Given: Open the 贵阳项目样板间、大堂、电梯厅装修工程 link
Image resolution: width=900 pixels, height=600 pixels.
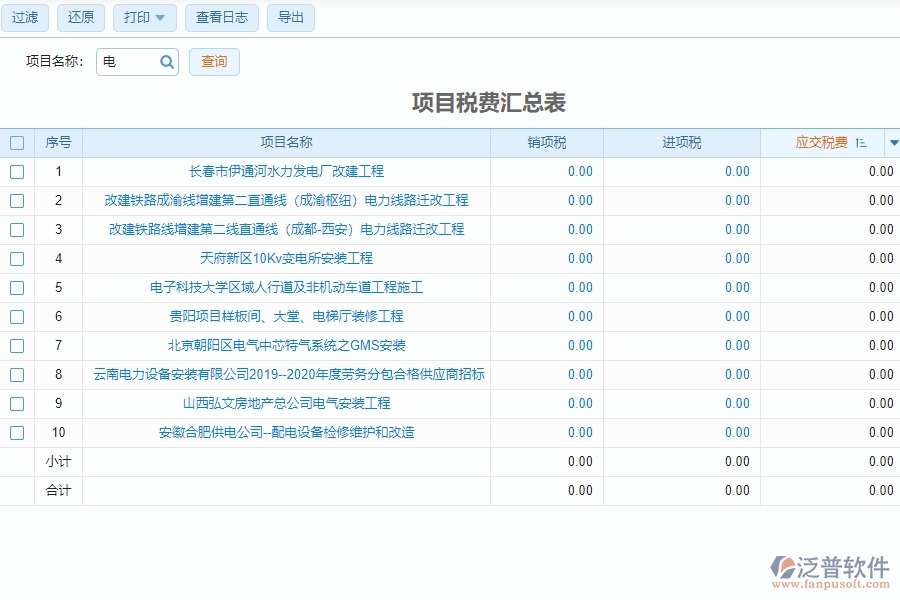Looking at the screenshot, I should coord(287,316).
